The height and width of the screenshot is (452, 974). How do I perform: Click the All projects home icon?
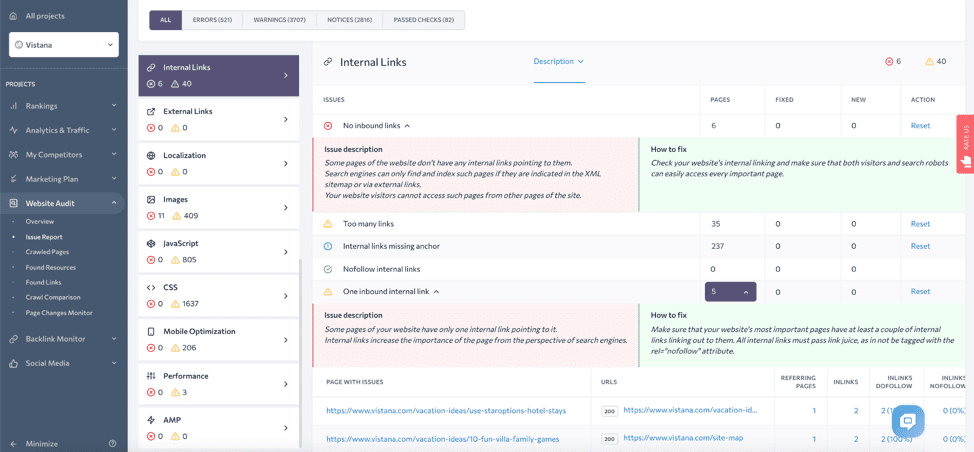pyautogui.click(x=13, y=16)
